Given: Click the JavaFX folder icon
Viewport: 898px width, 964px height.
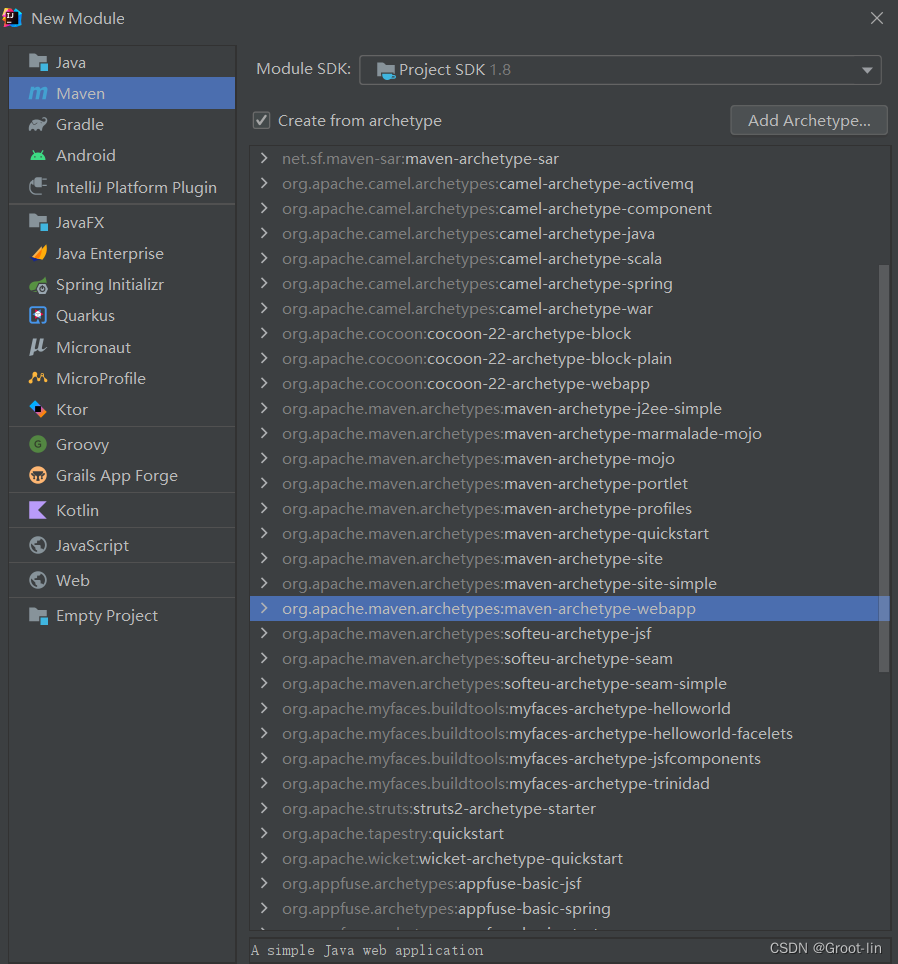Looking at the screenshot, I should point(38,222).
